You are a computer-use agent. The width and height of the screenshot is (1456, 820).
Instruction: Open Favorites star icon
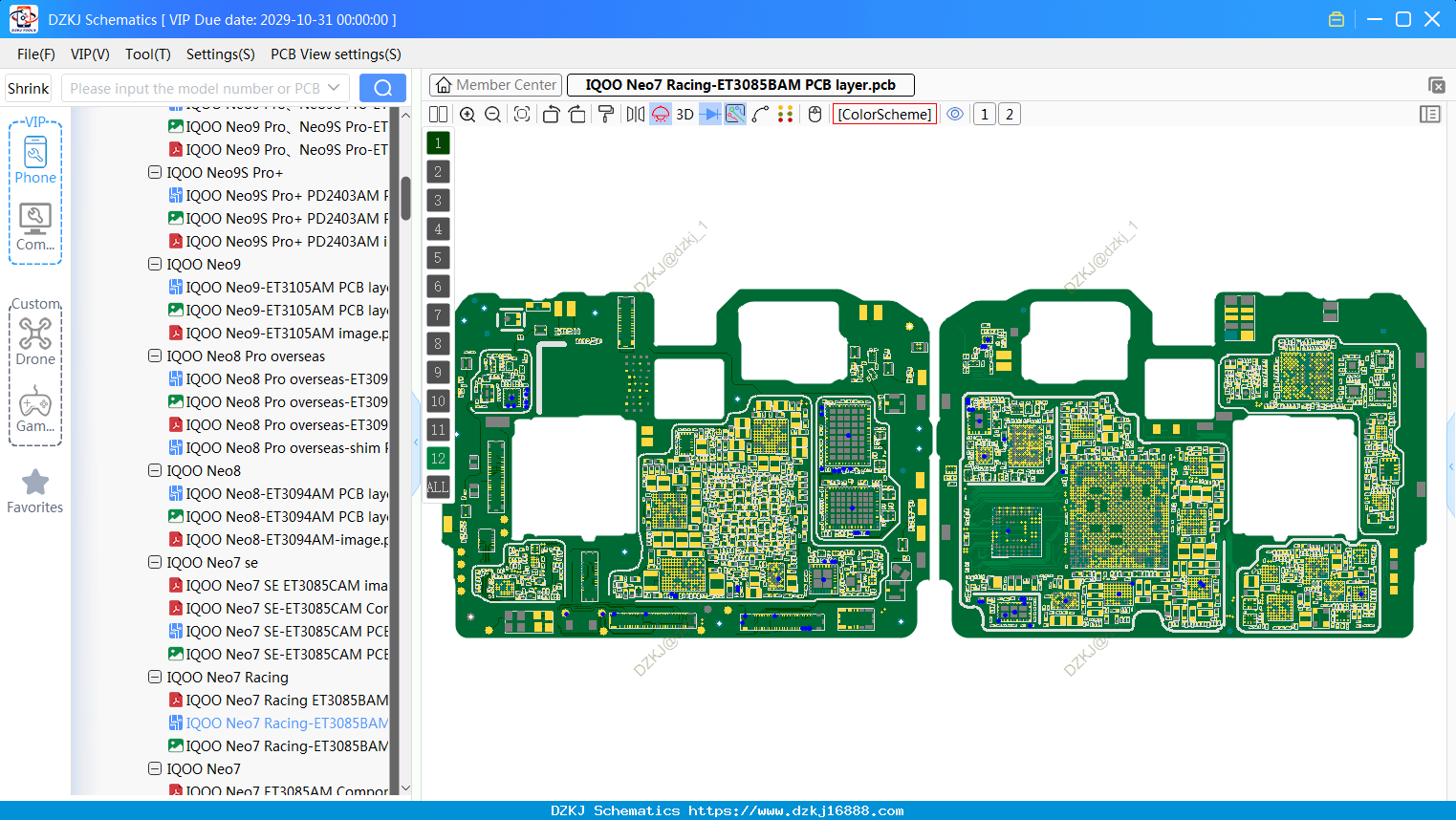click(x=35, y=491)
